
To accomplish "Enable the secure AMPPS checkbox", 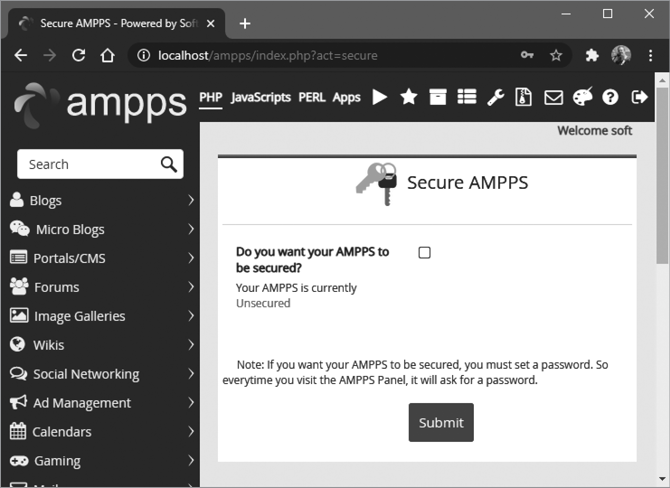I will (x=424, y=253).
